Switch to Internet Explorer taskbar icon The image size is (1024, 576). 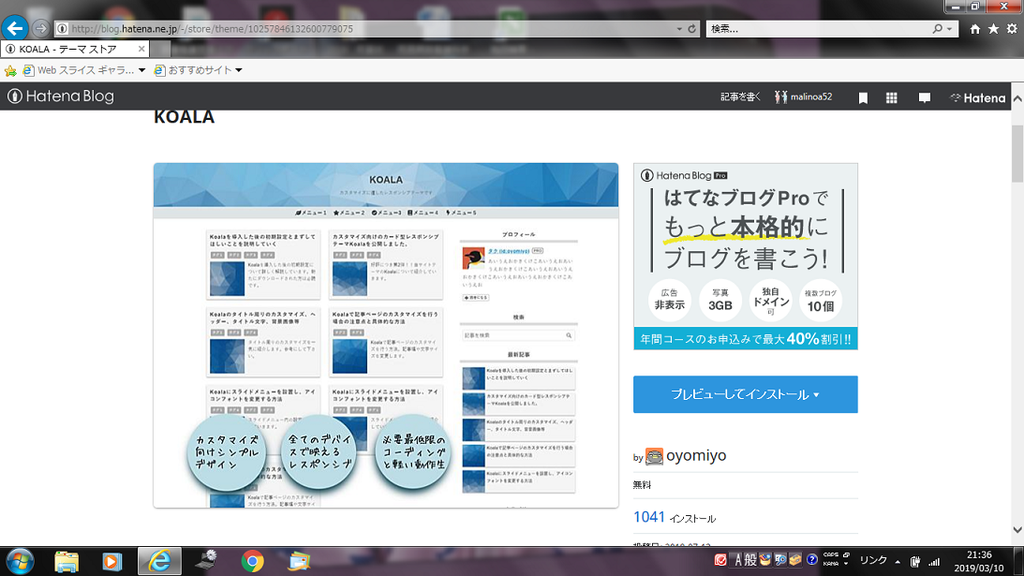coord(159,561)
